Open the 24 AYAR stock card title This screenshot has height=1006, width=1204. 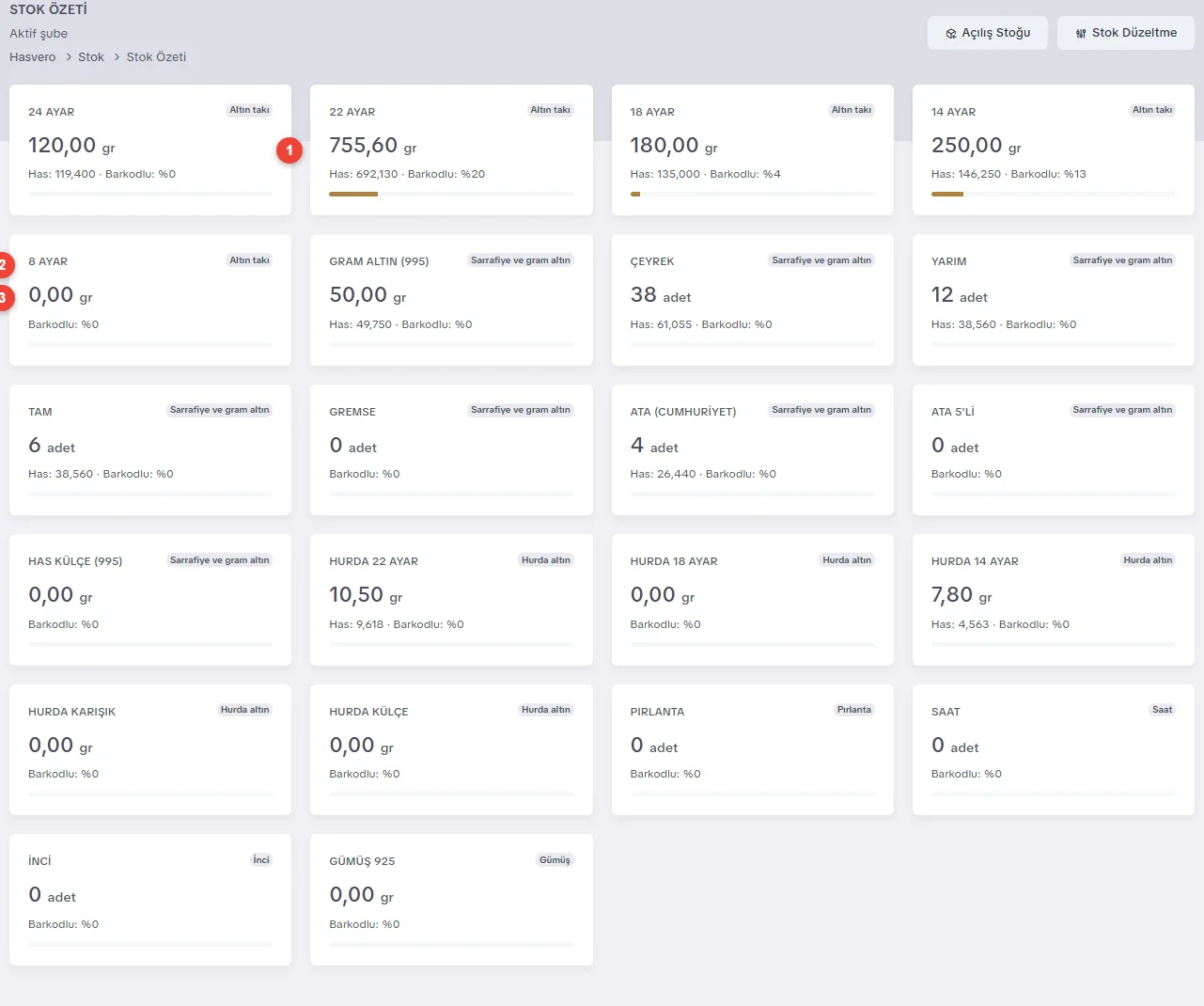coord(52,112)
